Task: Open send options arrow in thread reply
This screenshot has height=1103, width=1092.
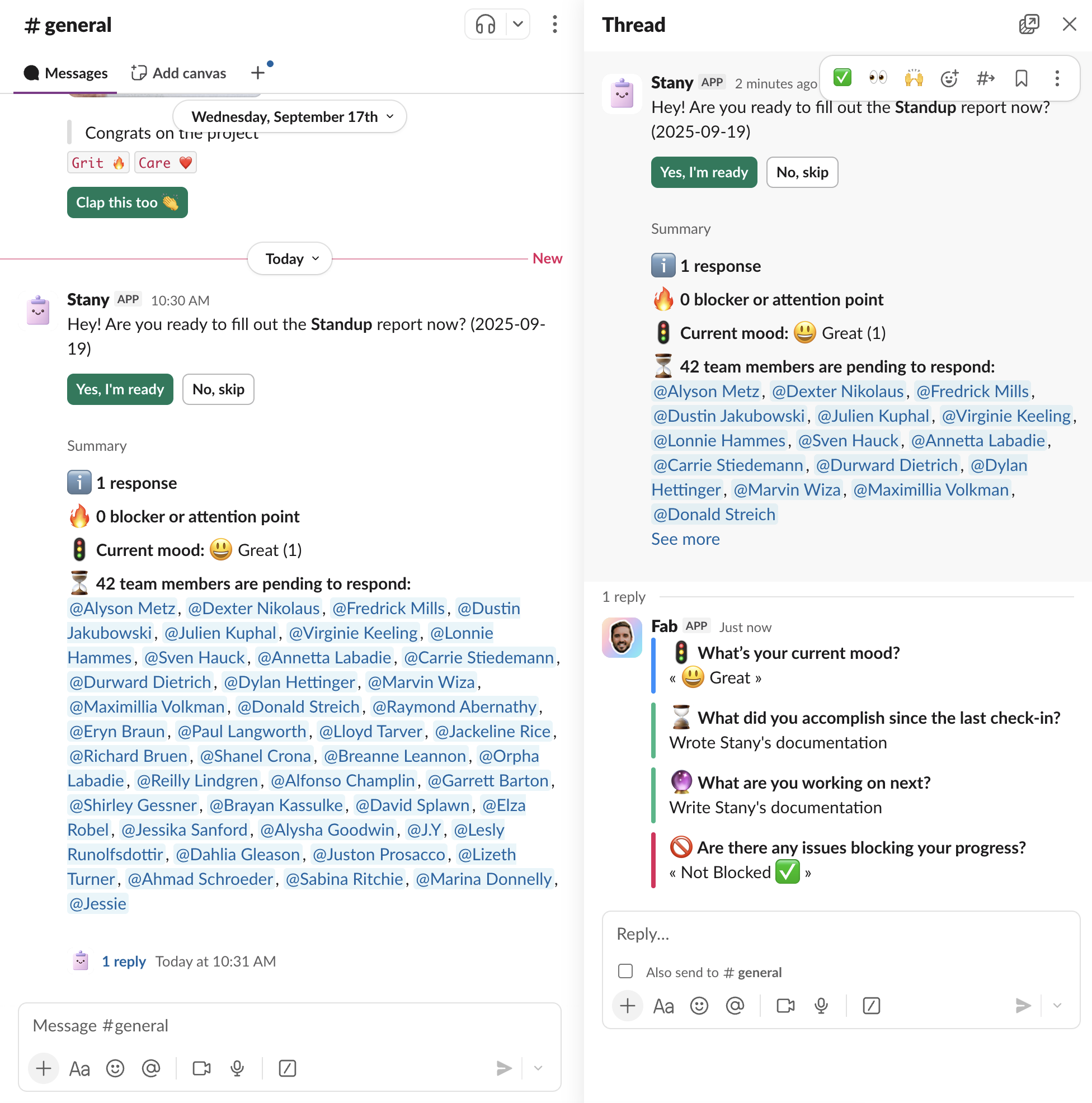Action: (1057, 1005)
